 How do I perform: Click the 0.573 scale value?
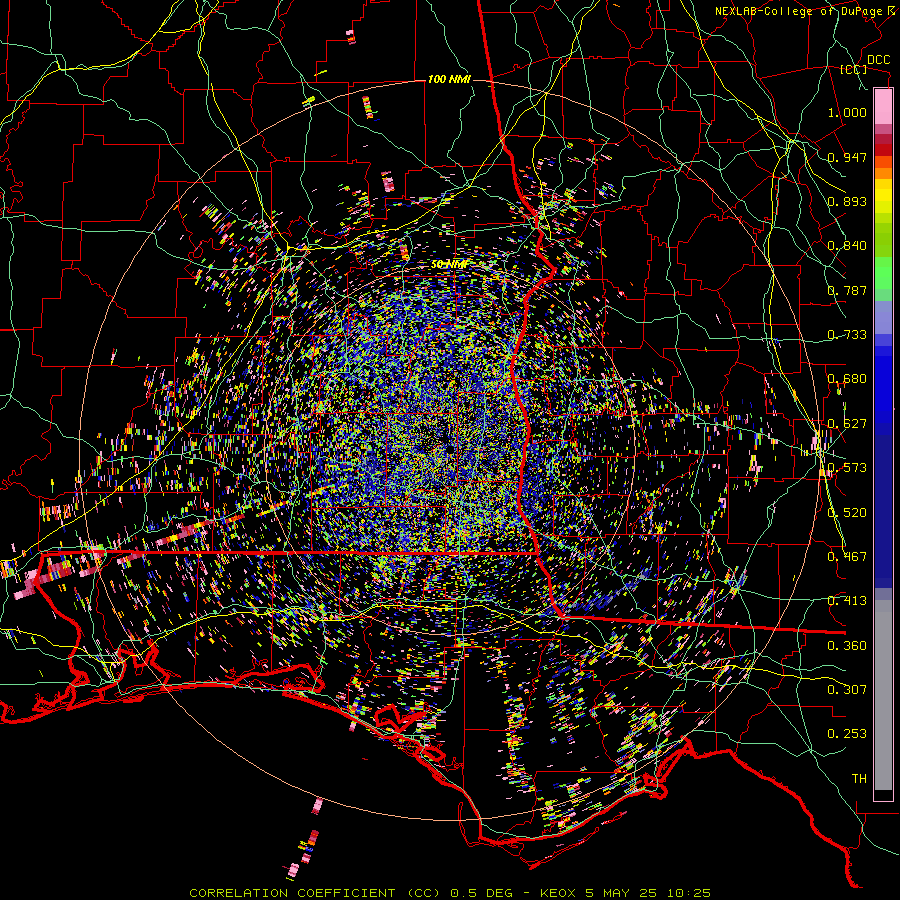pyautogui.click(x=847, y=468)
